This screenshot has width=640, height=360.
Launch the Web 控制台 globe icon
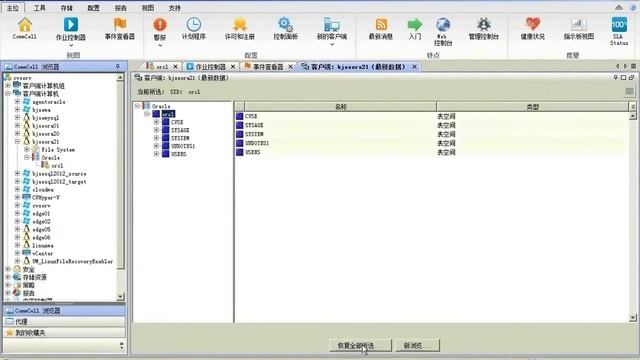tap(443, 24)
